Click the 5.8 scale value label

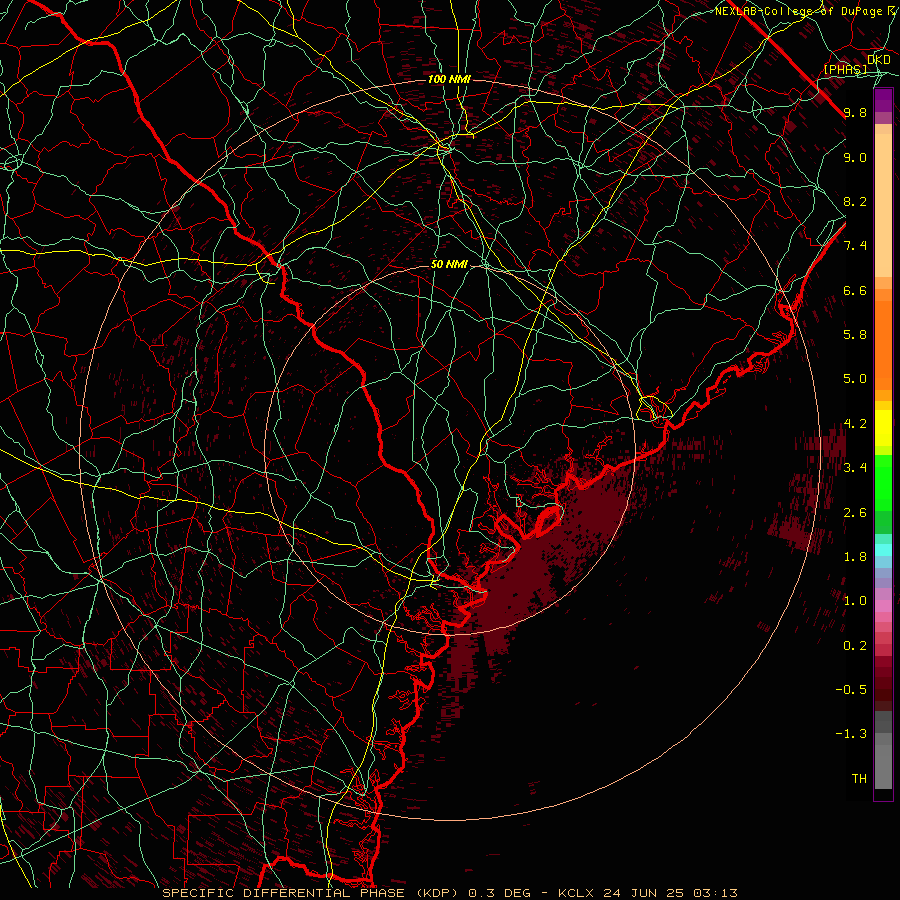point(855,335)
